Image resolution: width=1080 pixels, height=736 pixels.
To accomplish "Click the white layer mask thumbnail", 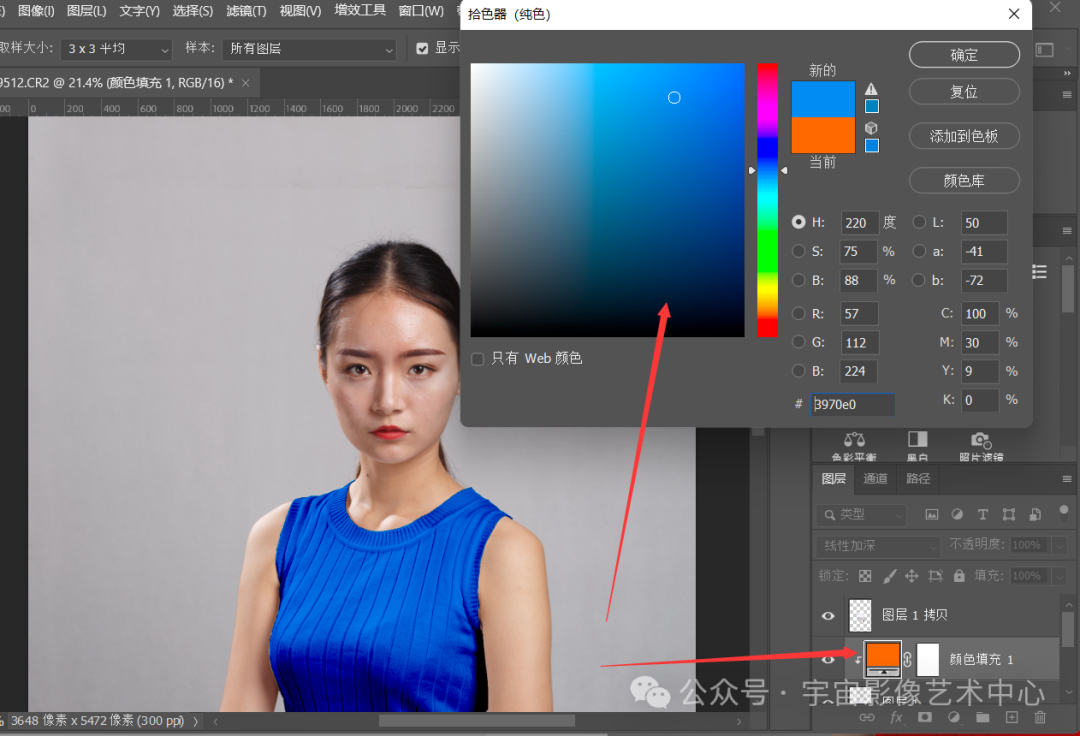I will coord(928,659).
